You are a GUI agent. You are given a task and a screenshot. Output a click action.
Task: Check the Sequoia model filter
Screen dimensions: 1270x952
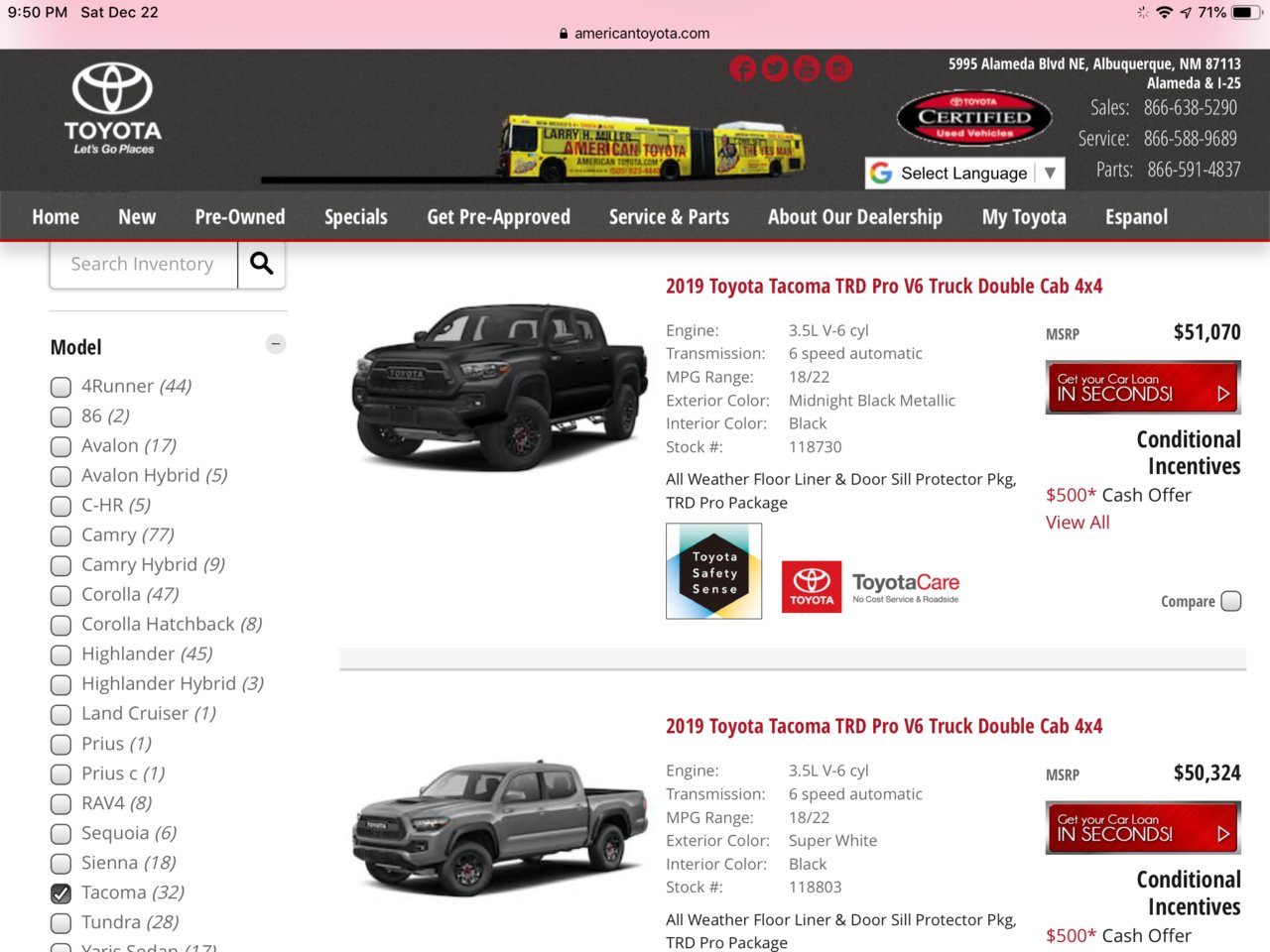click(x=62, y=834)
